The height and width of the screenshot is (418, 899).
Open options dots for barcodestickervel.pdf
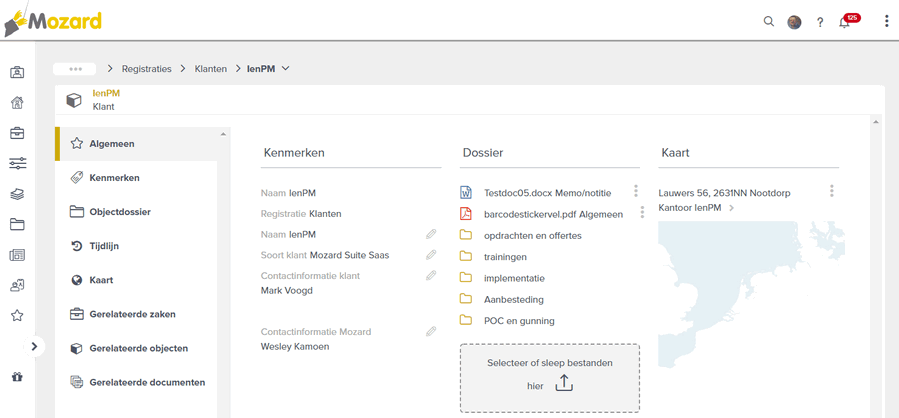click(642, 212)
